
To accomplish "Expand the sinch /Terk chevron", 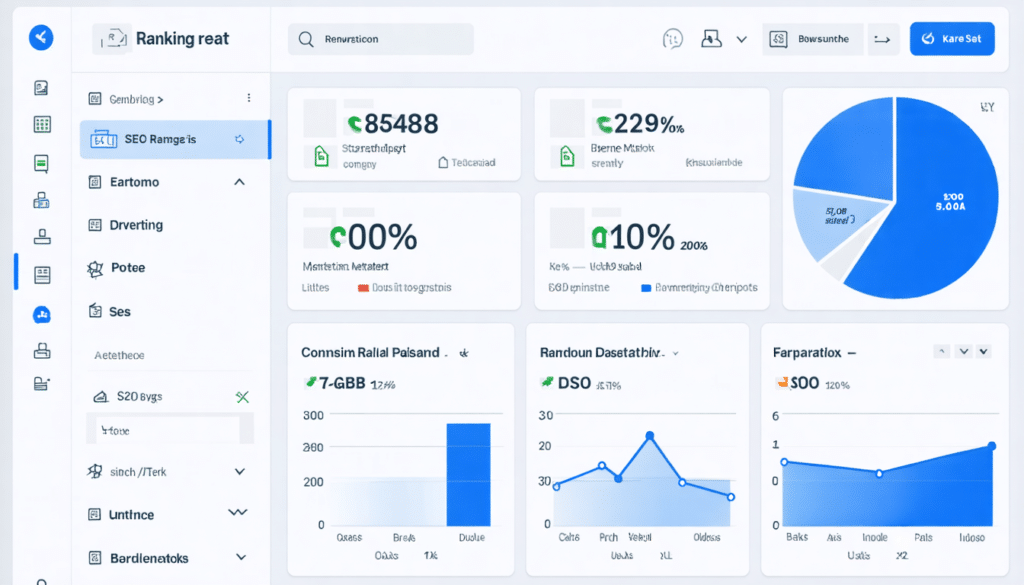I will pos(240,471).
